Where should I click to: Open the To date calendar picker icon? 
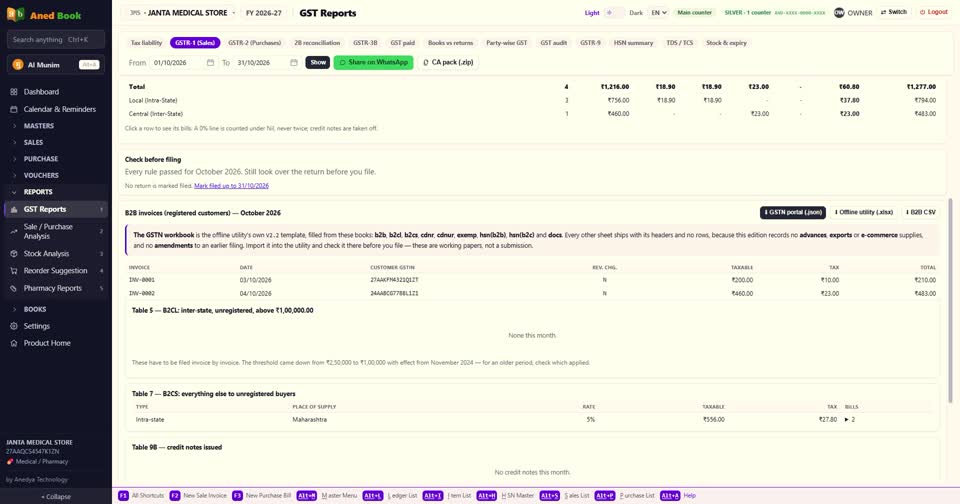coord(294,62)
